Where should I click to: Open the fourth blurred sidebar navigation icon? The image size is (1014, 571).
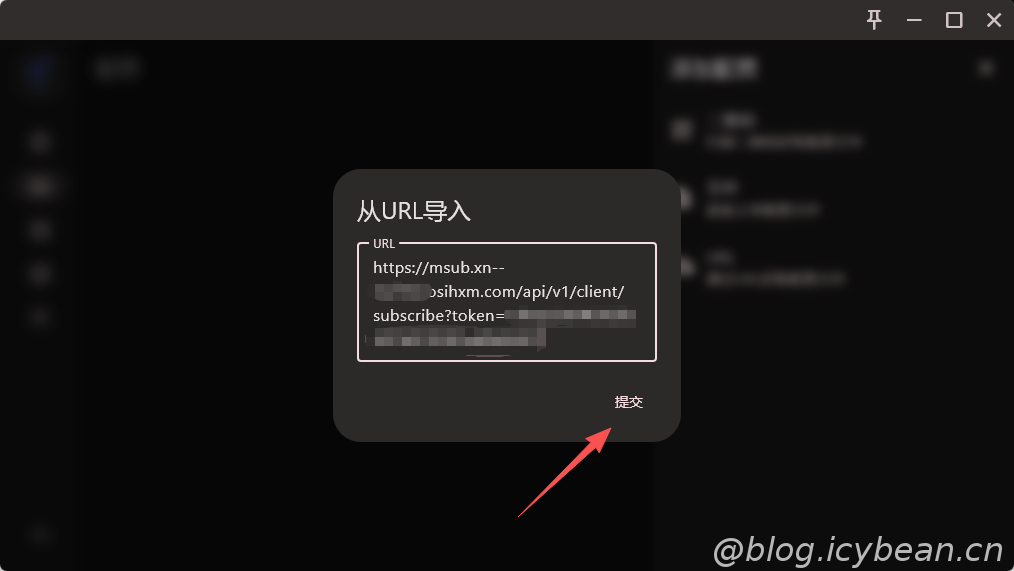click(x=39, y=274)
